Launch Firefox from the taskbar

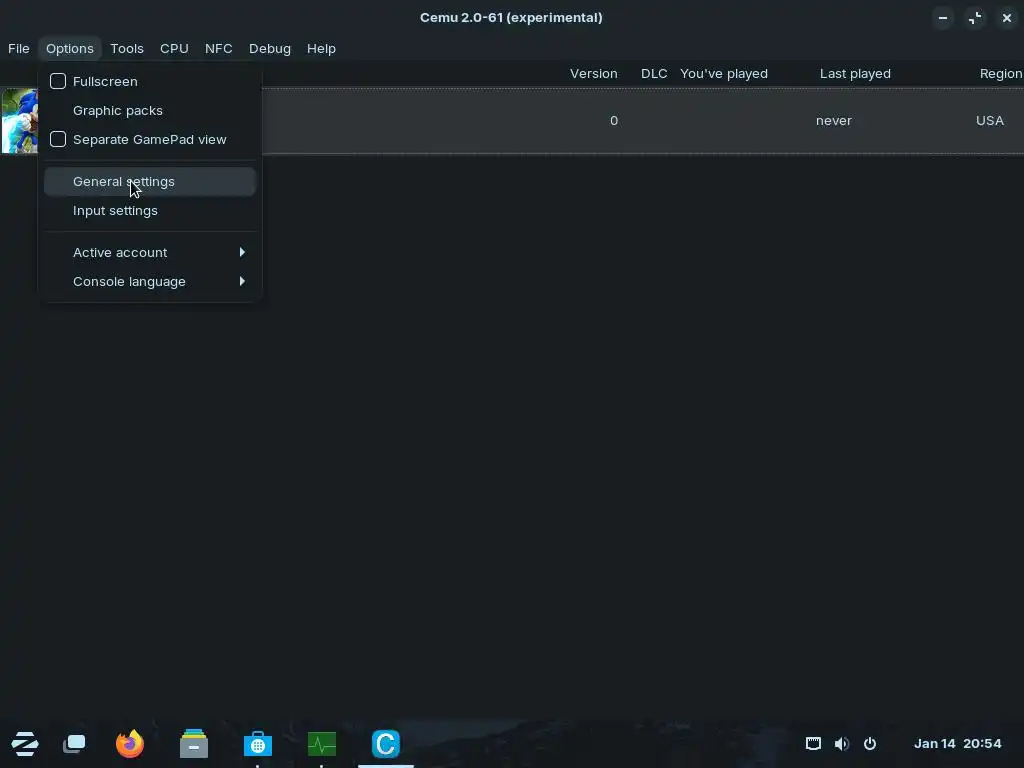click(x=129, y=744)
